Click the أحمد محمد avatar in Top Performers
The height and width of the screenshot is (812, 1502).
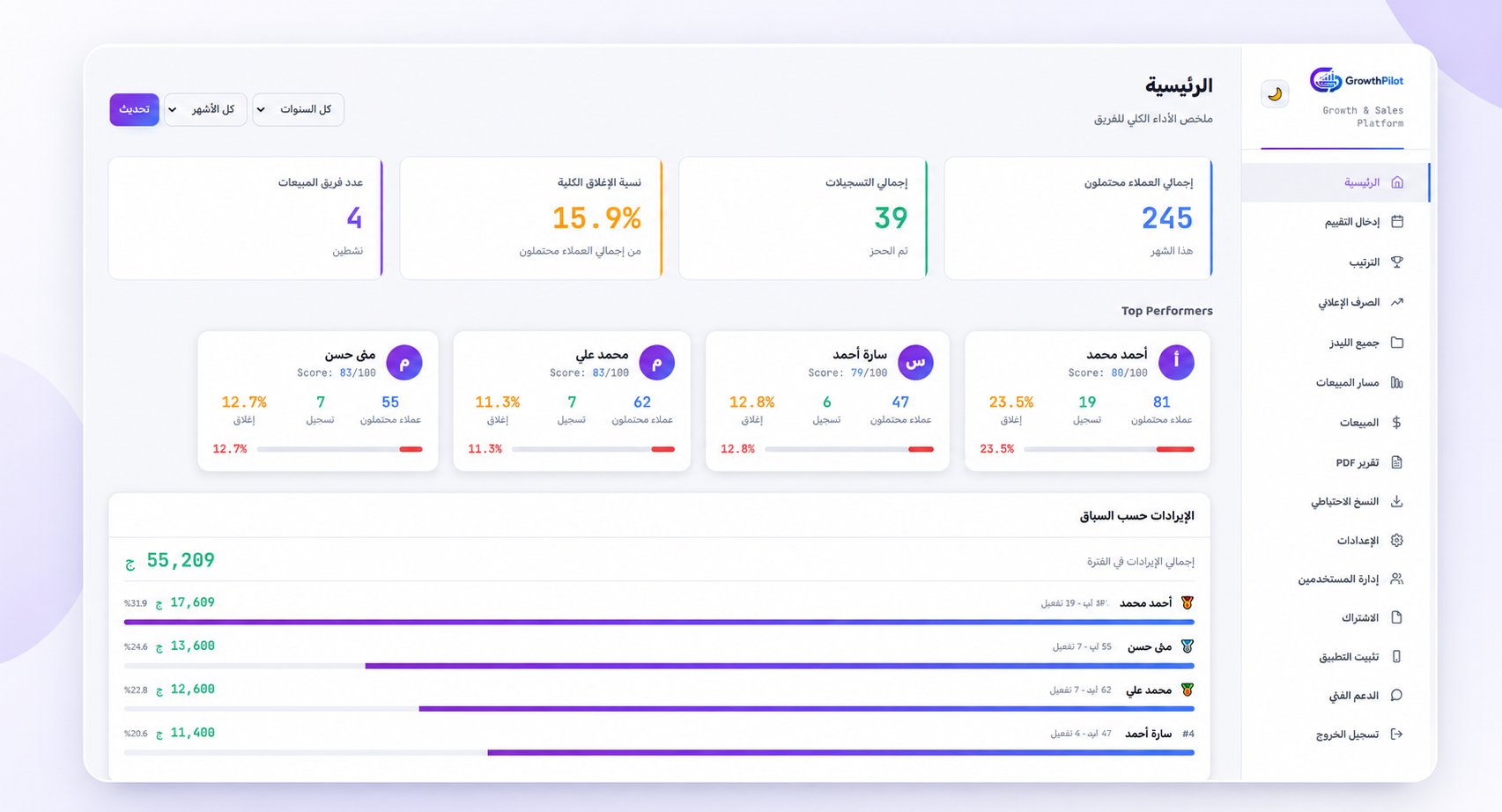1176,362
